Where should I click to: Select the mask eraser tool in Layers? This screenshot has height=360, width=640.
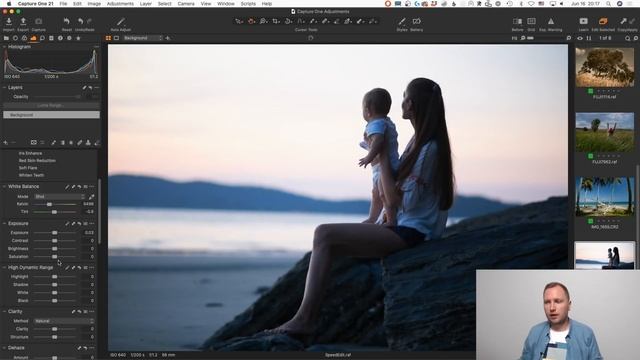pos(97,142)
